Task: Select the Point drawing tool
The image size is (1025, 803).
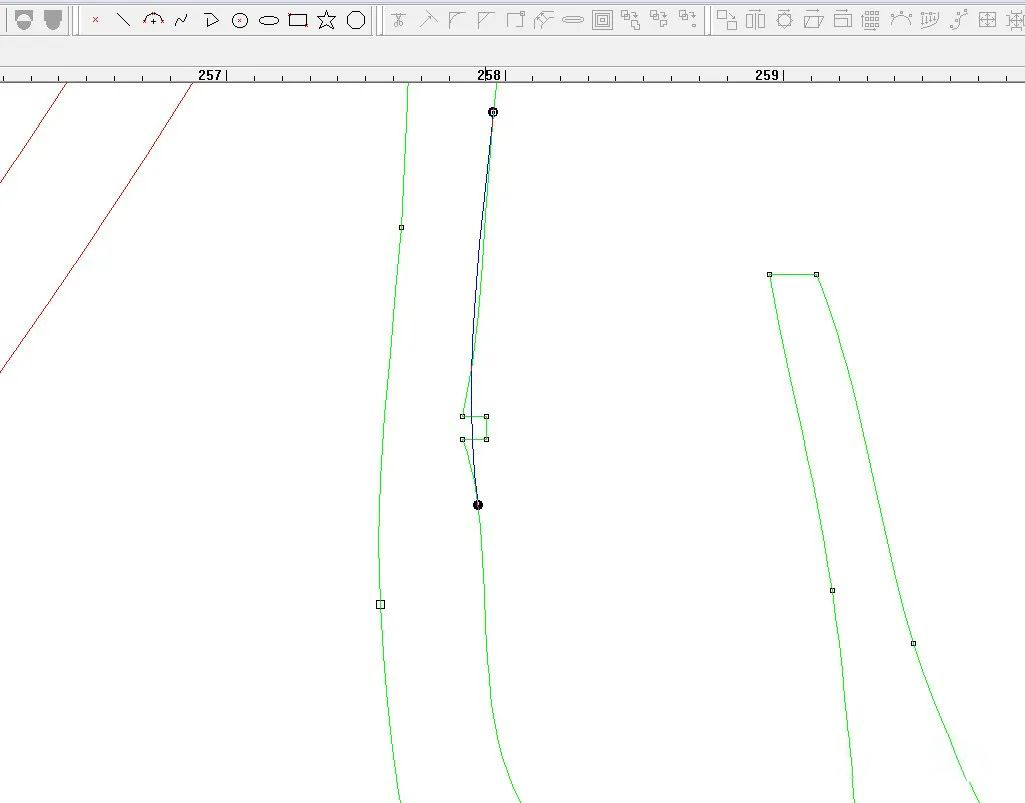Action: [96, 20]
